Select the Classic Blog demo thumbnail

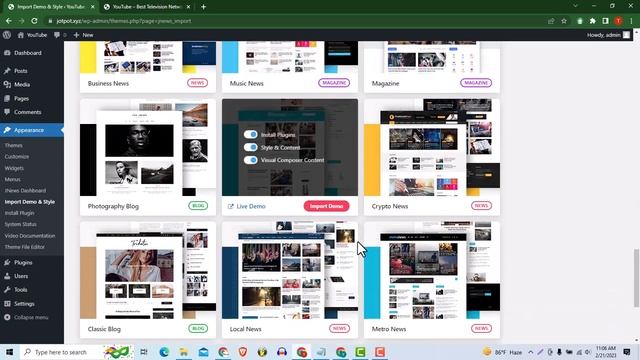coord(148,270)
